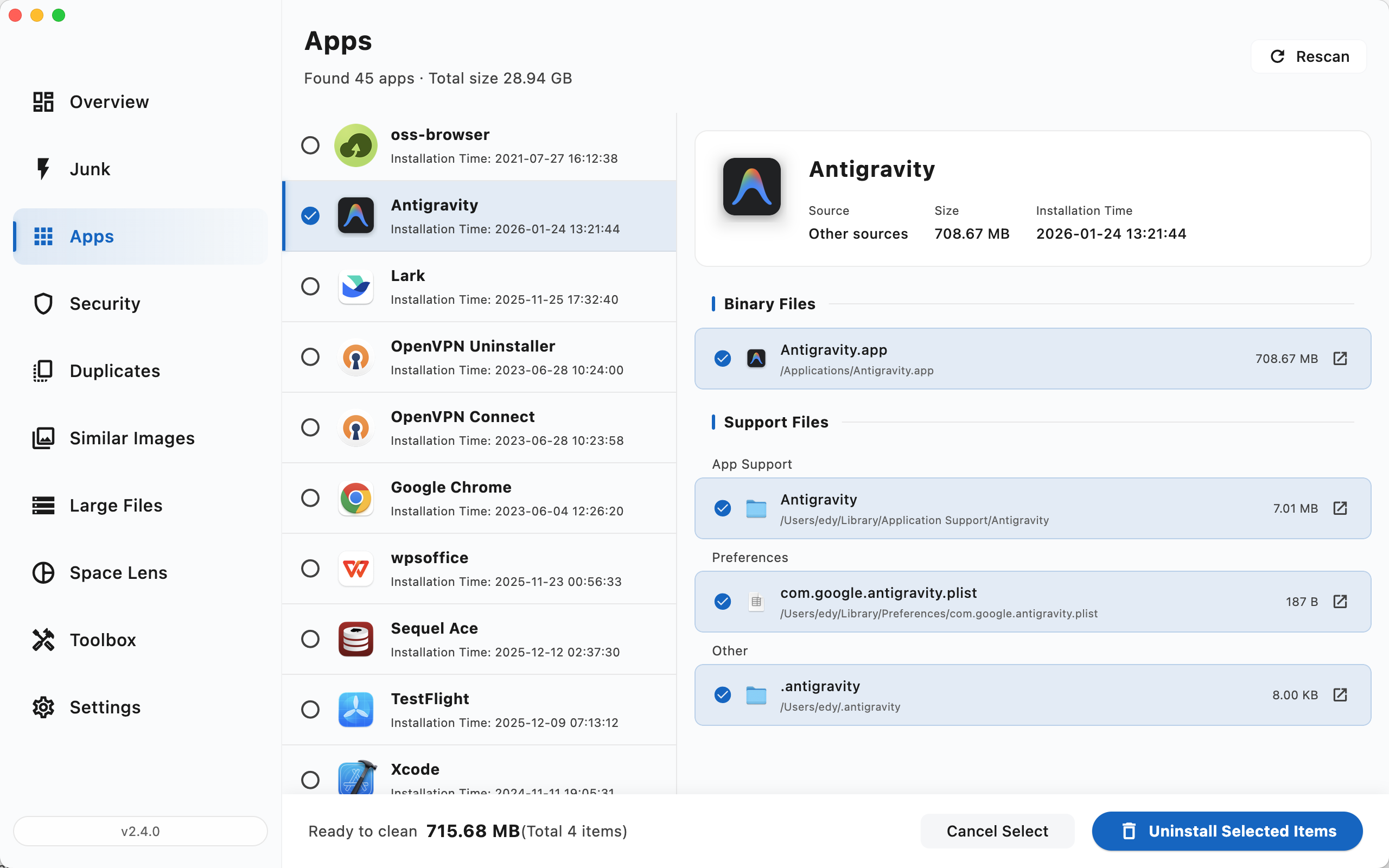Switch to Duplicates in the sidebar

pyautogui.click(x=140, y=371)
